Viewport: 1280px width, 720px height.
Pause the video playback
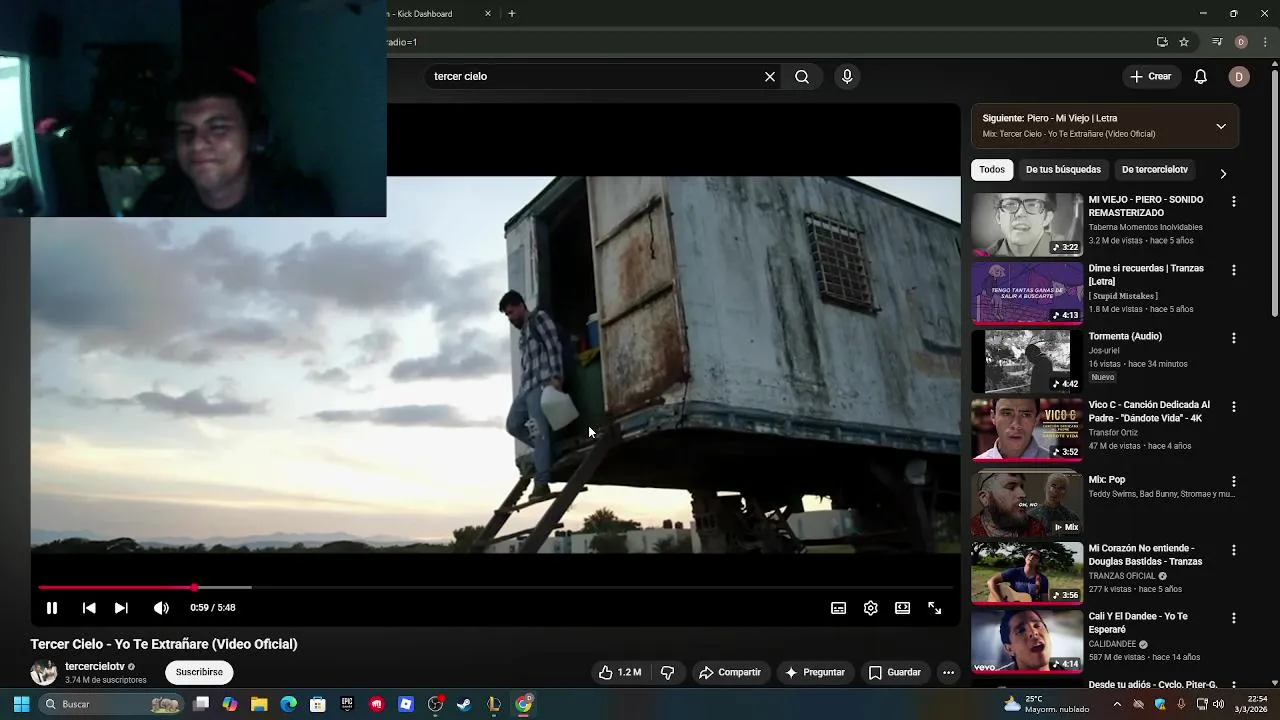pos(52,608)
